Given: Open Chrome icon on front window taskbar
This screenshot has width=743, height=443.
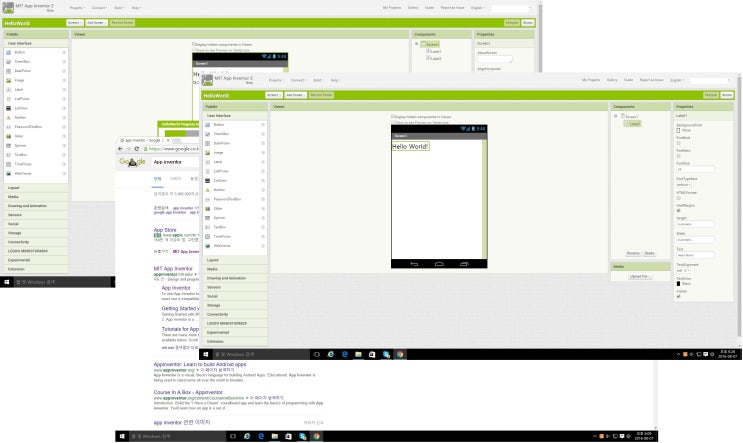Looking at the screenshot, I should point(400,354).
